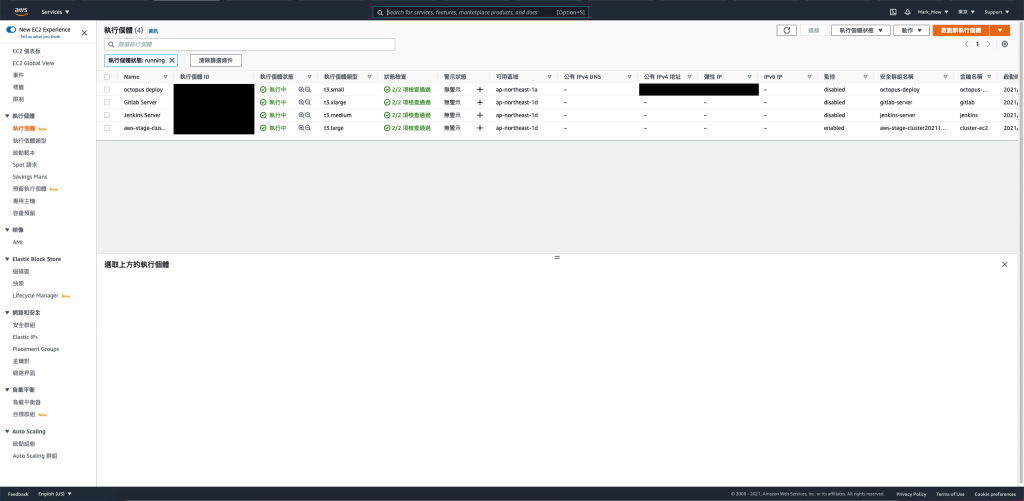Viewport: 1024px width, 501px height.
Task: Open Lifecycle Manager in sidebar
Action: point(35,296)
